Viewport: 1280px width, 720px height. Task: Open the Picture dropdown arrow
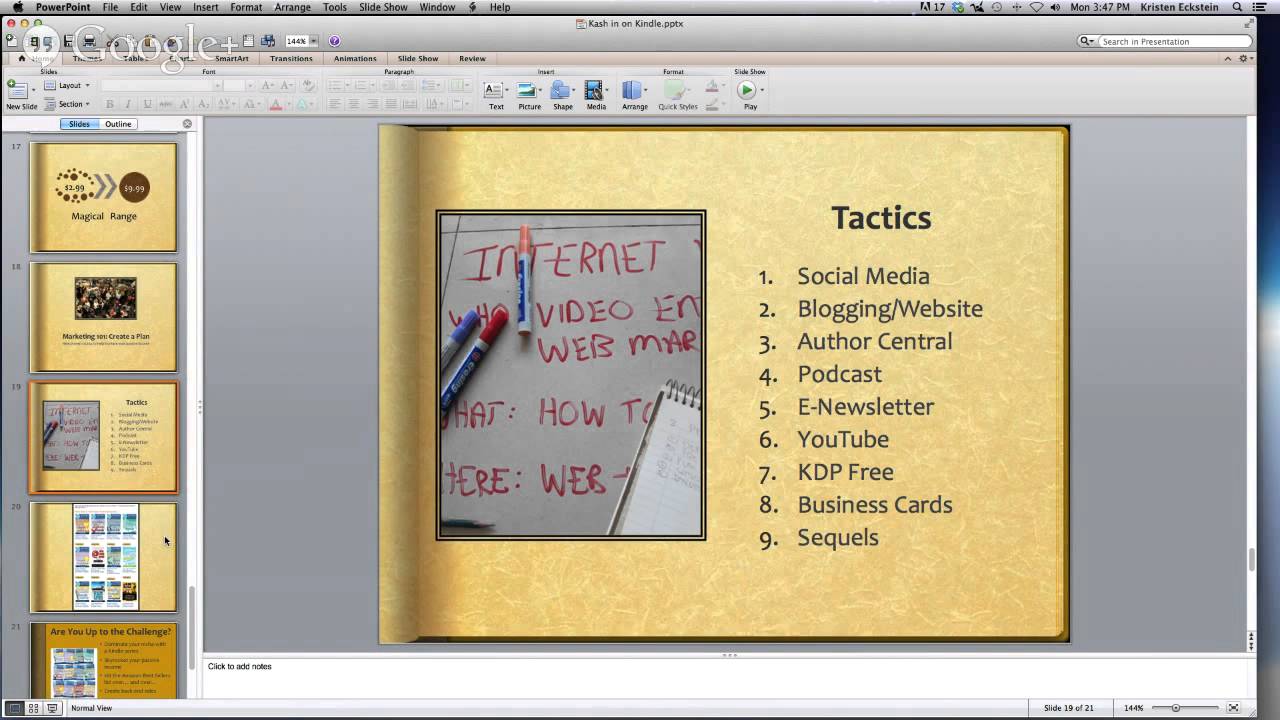pos(541,90)
